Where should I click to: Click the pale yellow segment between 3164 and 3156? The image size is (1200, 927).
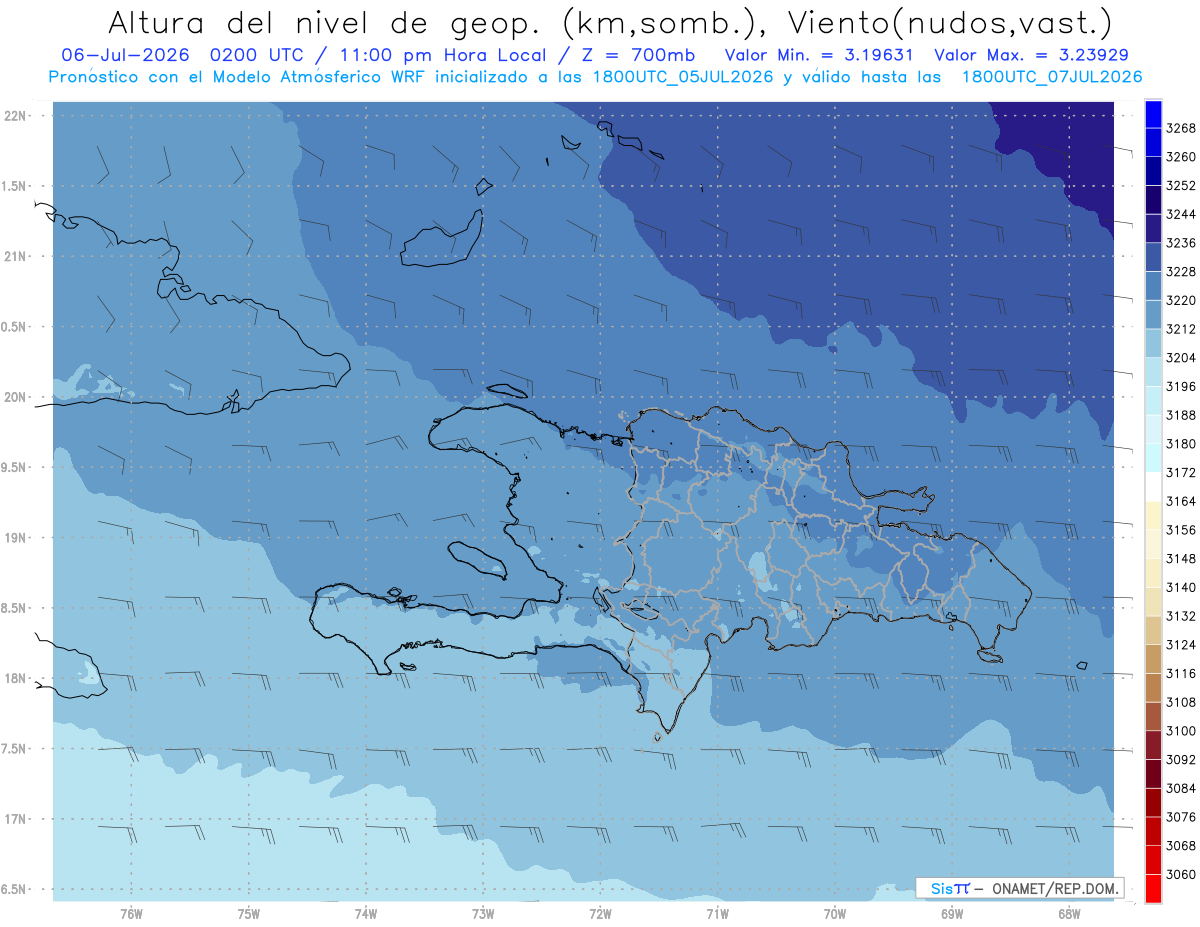[1153, 515]
